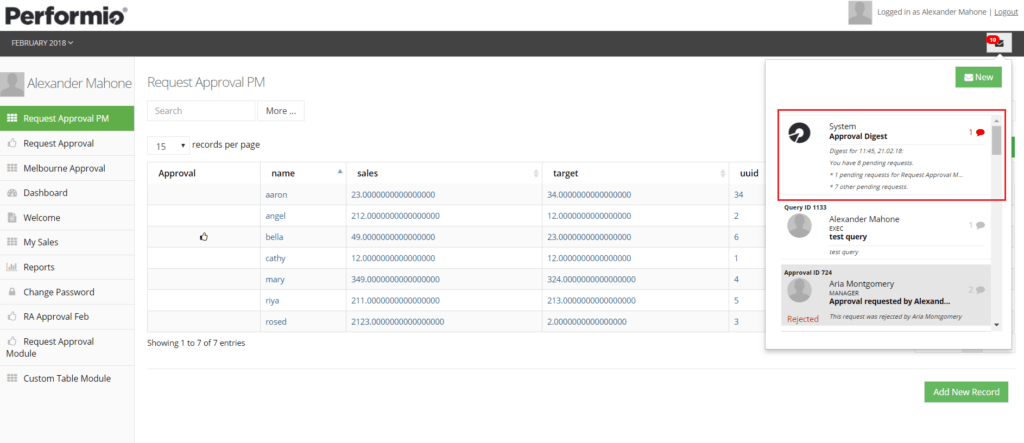Click the comment bubble on test query message
This screenshot has height=443, width=1024.
pyautogui.click(x=980, y=225)
